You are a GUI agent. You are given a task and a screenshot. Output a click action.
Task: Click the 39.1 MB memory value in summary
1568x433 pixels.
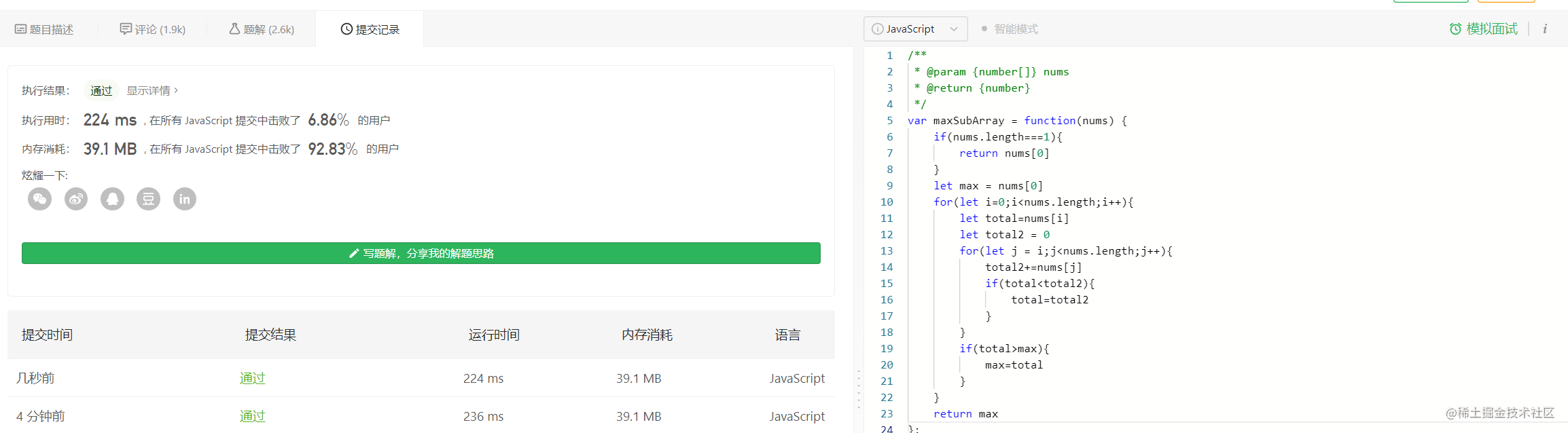pyautogui.click(x=110, y=149)
